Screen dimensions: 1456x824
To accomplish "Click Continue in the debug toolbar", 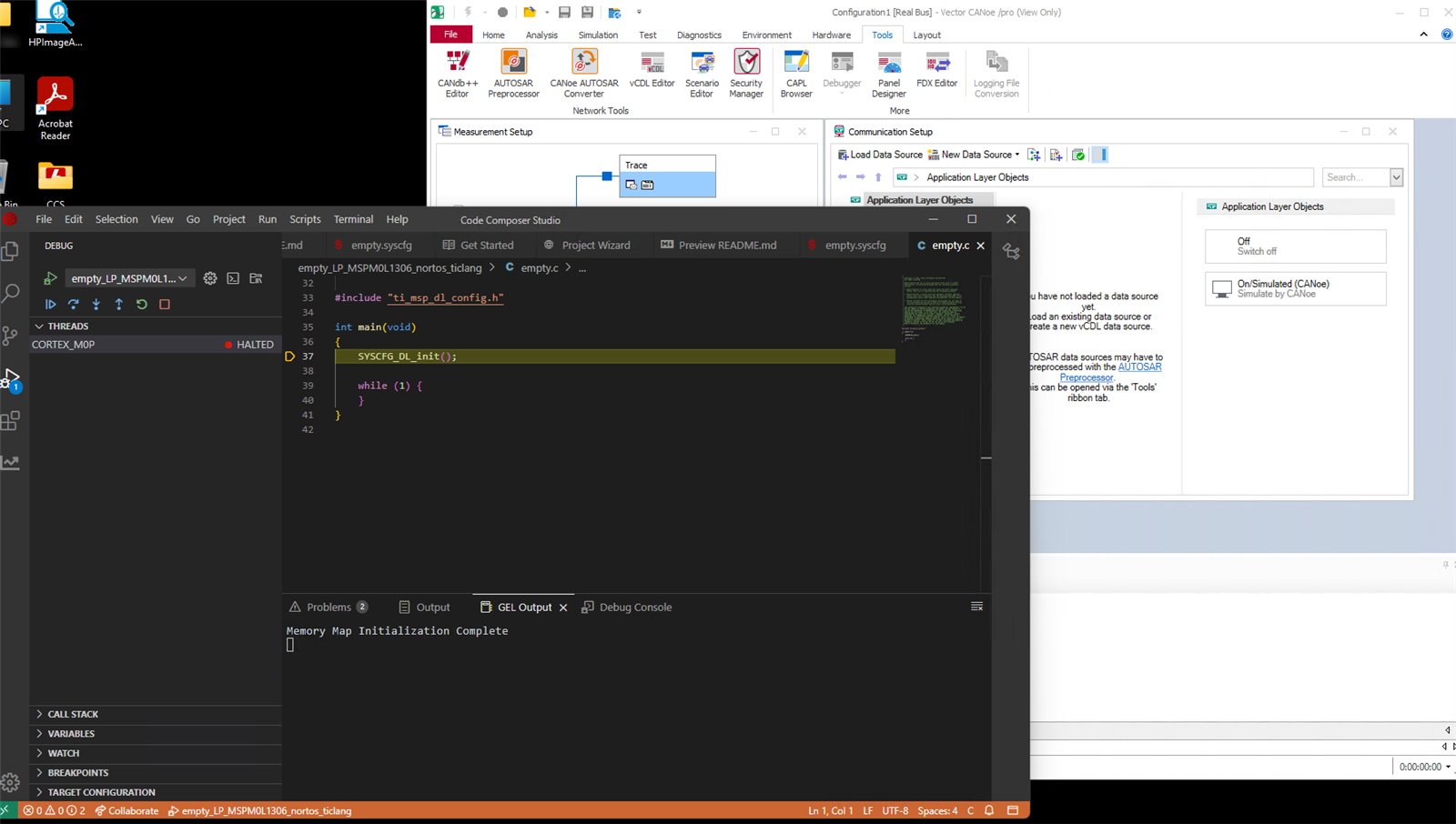I will pos(51,305).
